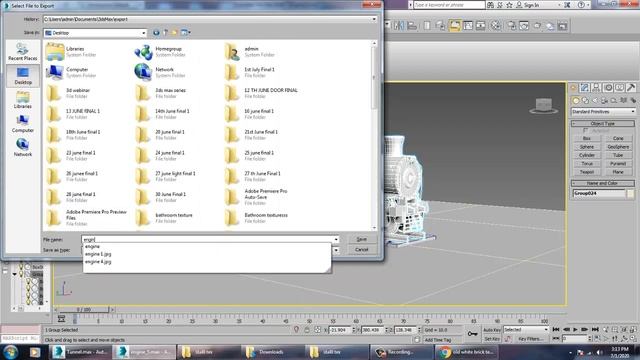The width and height of the screenshot is (640, 360).
Task: Click the favorites star icon
Action: (x=509, y=5)
